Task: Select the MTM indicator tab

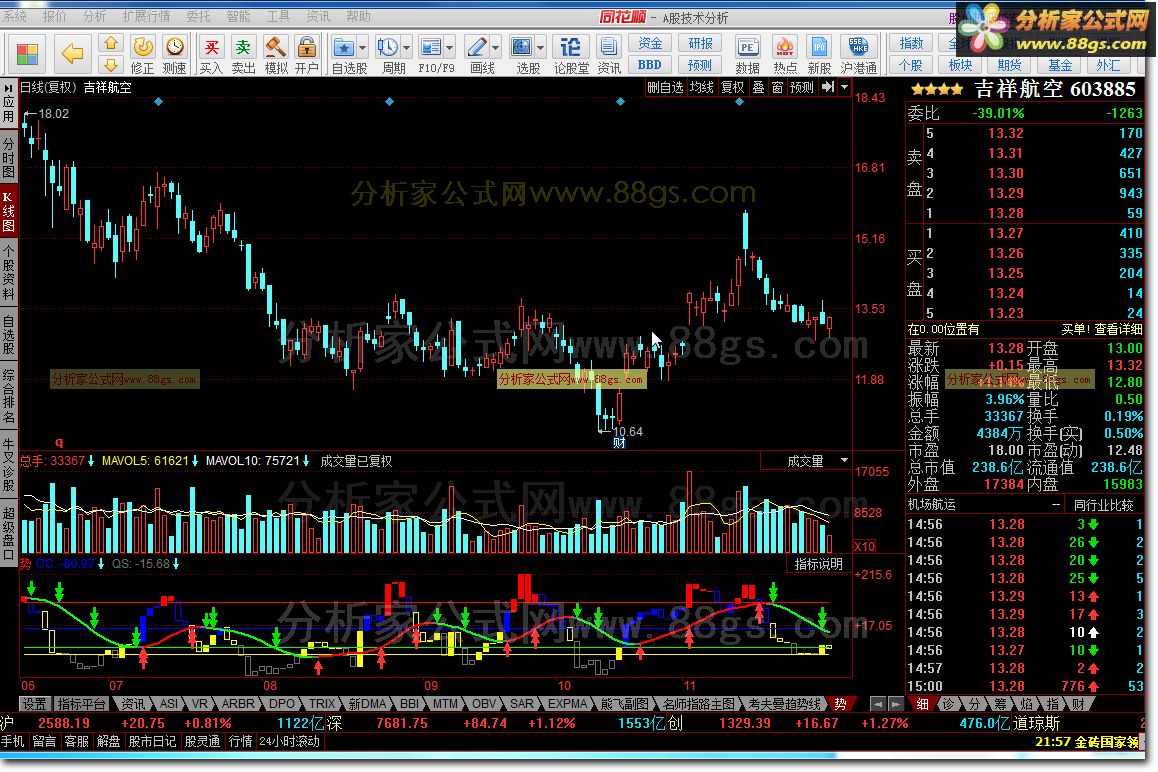Action: [x=445, y=704]
